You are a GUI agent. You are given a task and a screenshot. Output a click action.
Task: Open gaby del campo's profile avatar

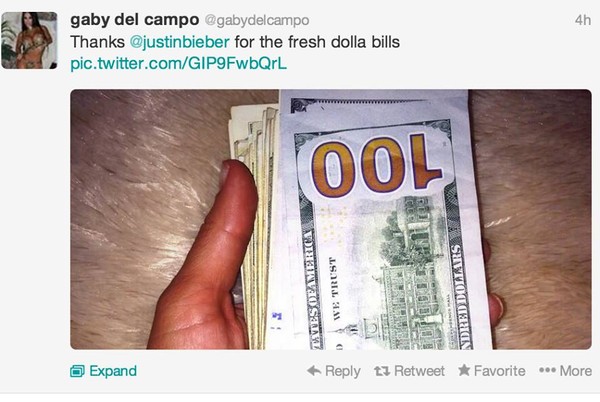tap(29, 41)
